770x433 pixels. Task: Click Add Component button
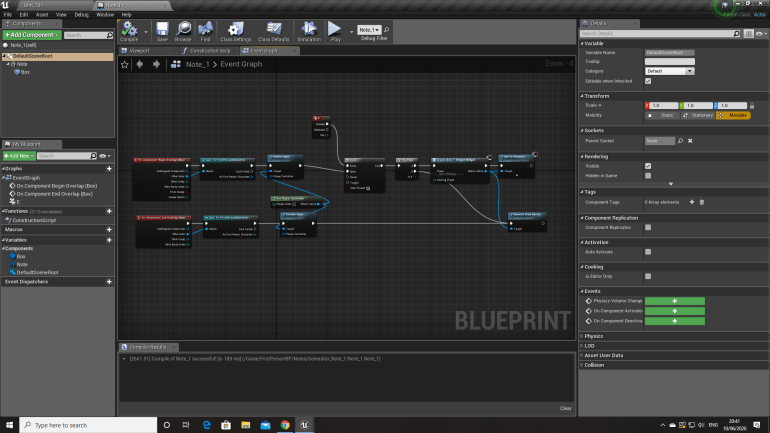coord(31,35)
